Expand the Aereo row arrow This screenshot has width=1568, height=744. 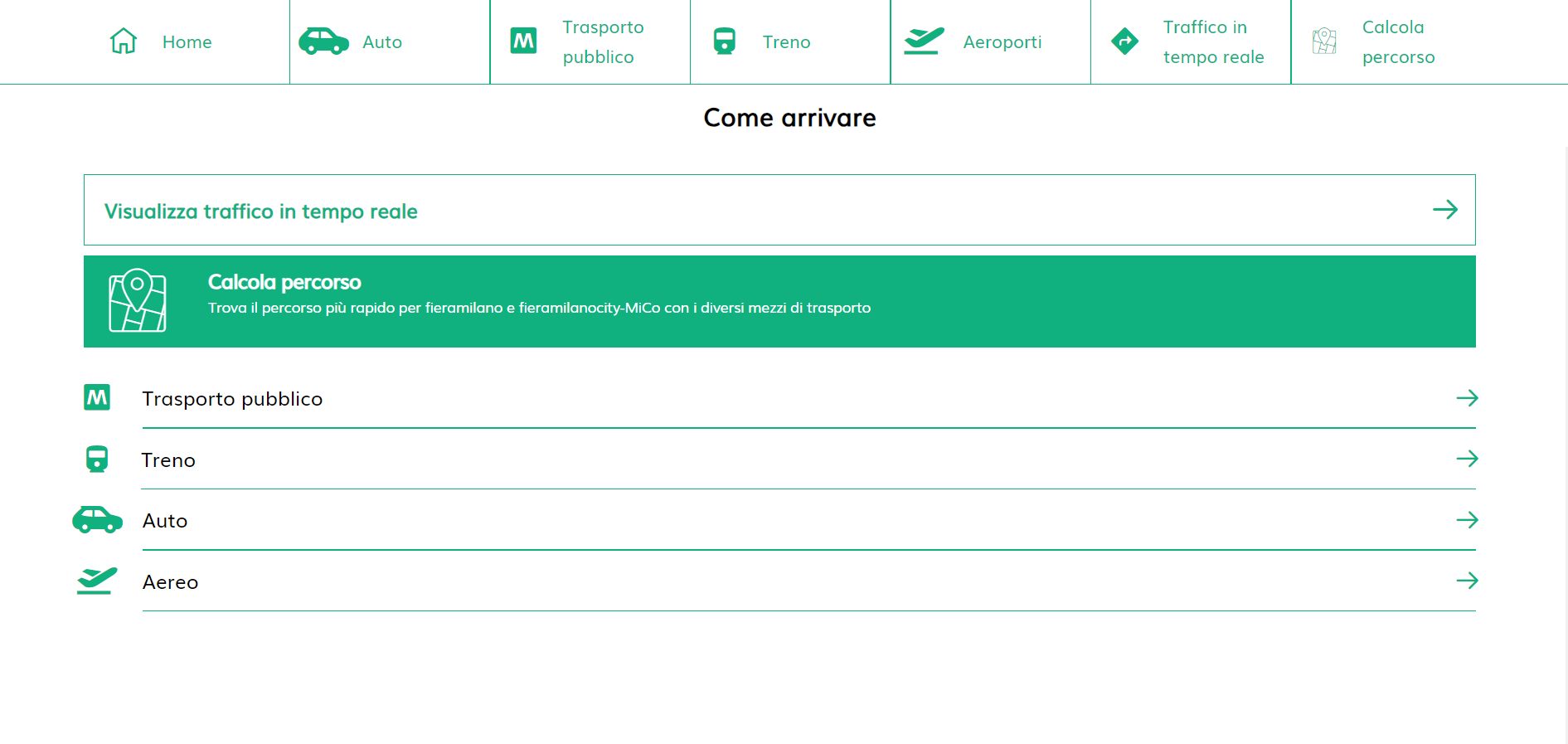[1467, 581]
